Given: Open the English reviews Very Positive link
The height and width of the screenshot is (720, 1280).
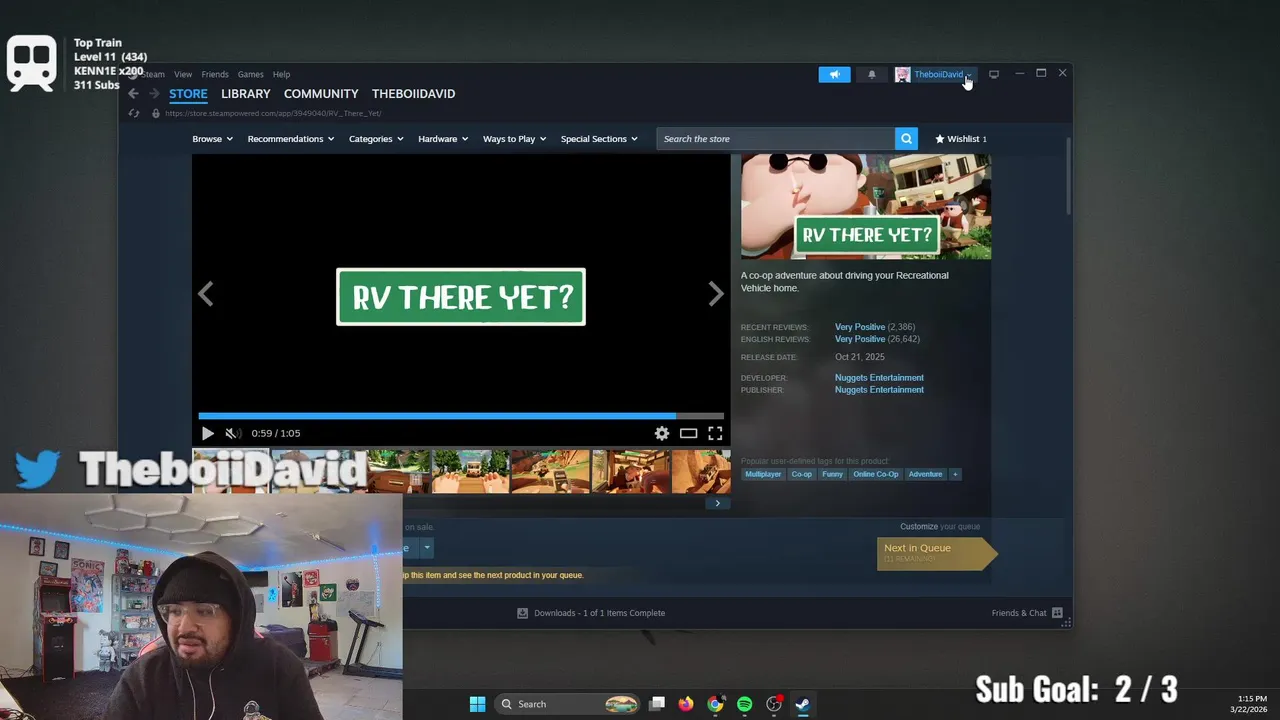Looking at the screenshot, I should (860, 339).
